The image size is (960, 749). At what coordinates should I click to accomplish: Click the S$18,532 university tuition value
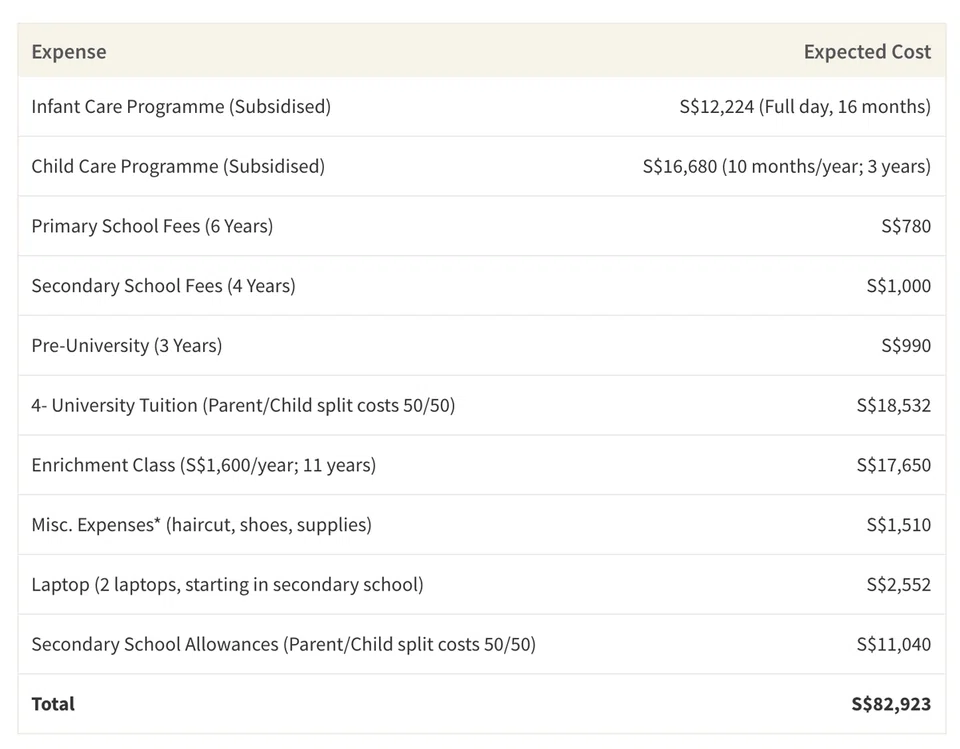893,406
